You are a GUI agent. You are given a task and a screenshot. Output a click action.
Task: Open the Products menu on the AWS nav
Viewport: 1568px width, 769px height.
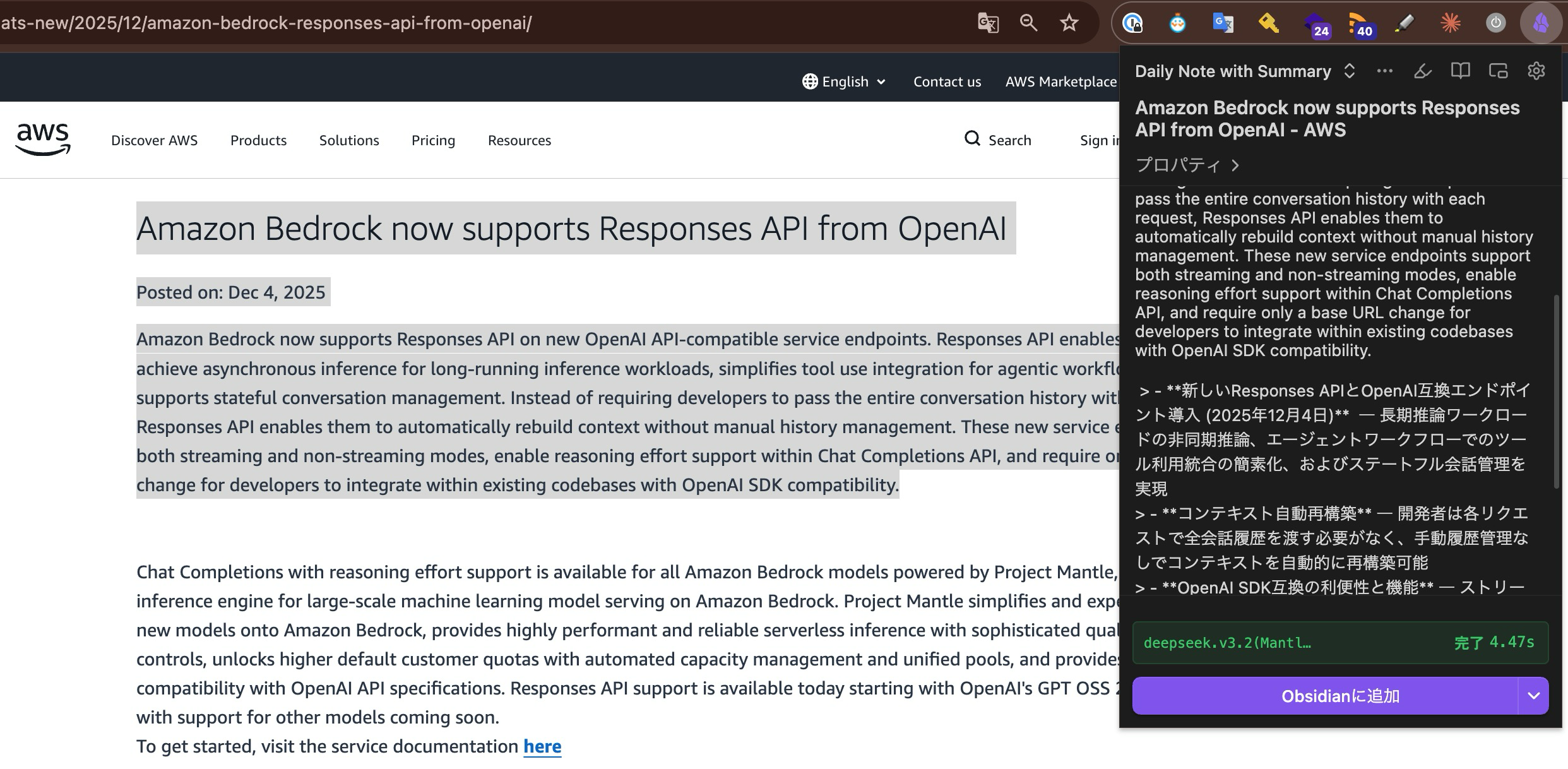[x=258, y=140]
